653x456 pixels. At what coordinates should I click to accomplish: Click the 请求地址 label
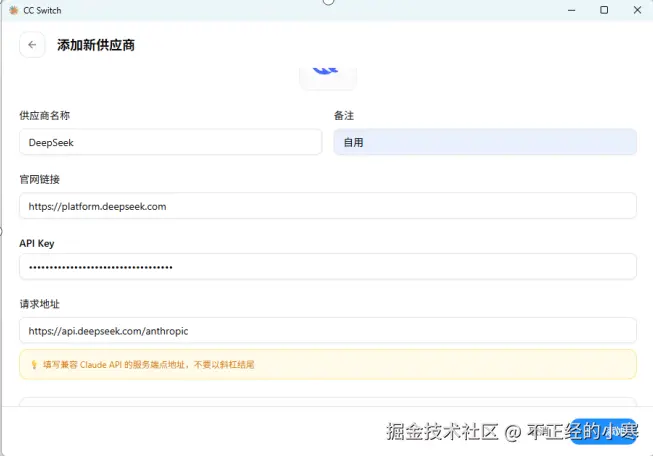coord(40,304)
